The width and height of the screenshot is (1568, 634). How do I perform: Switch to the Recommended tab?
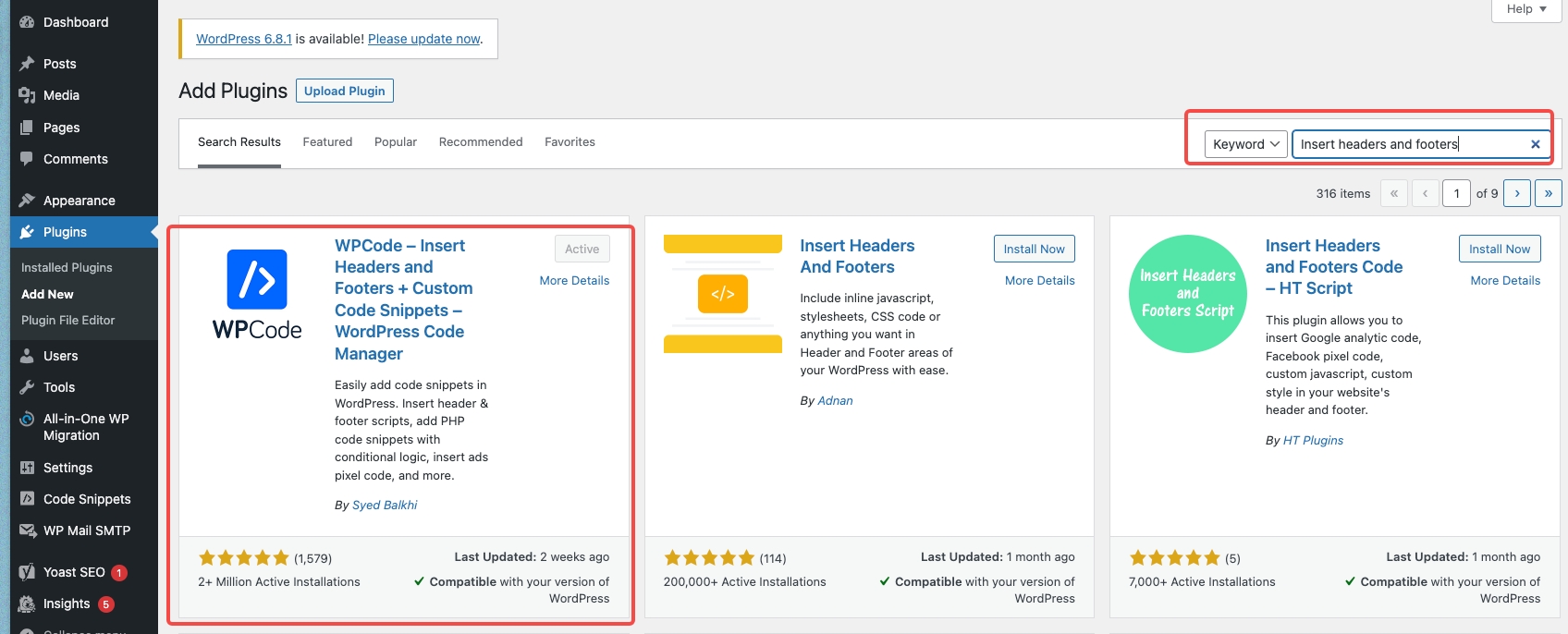481,142
